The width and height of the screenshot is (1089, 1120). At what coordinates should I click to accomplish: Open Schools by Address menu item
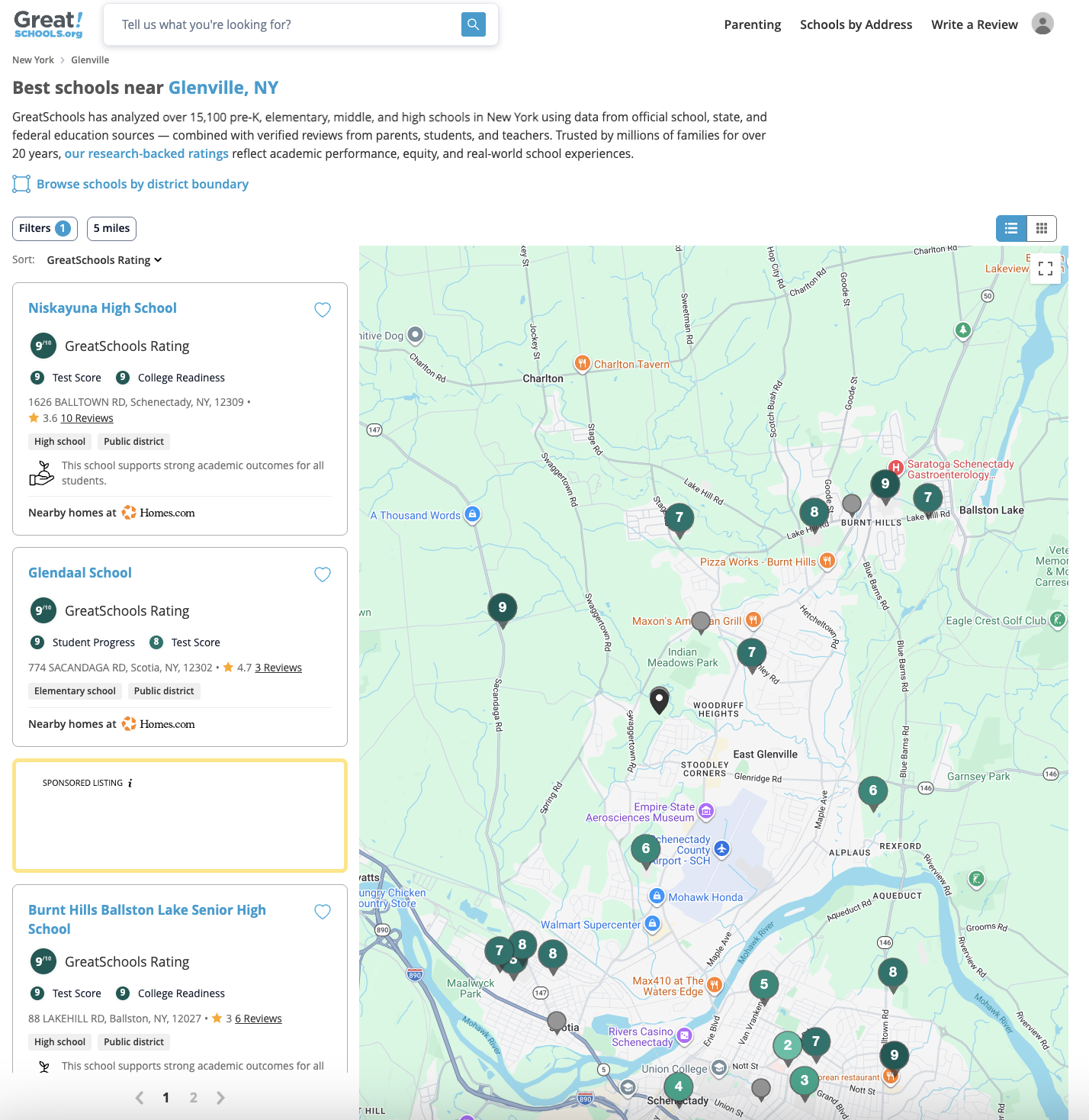pos(856,24)
